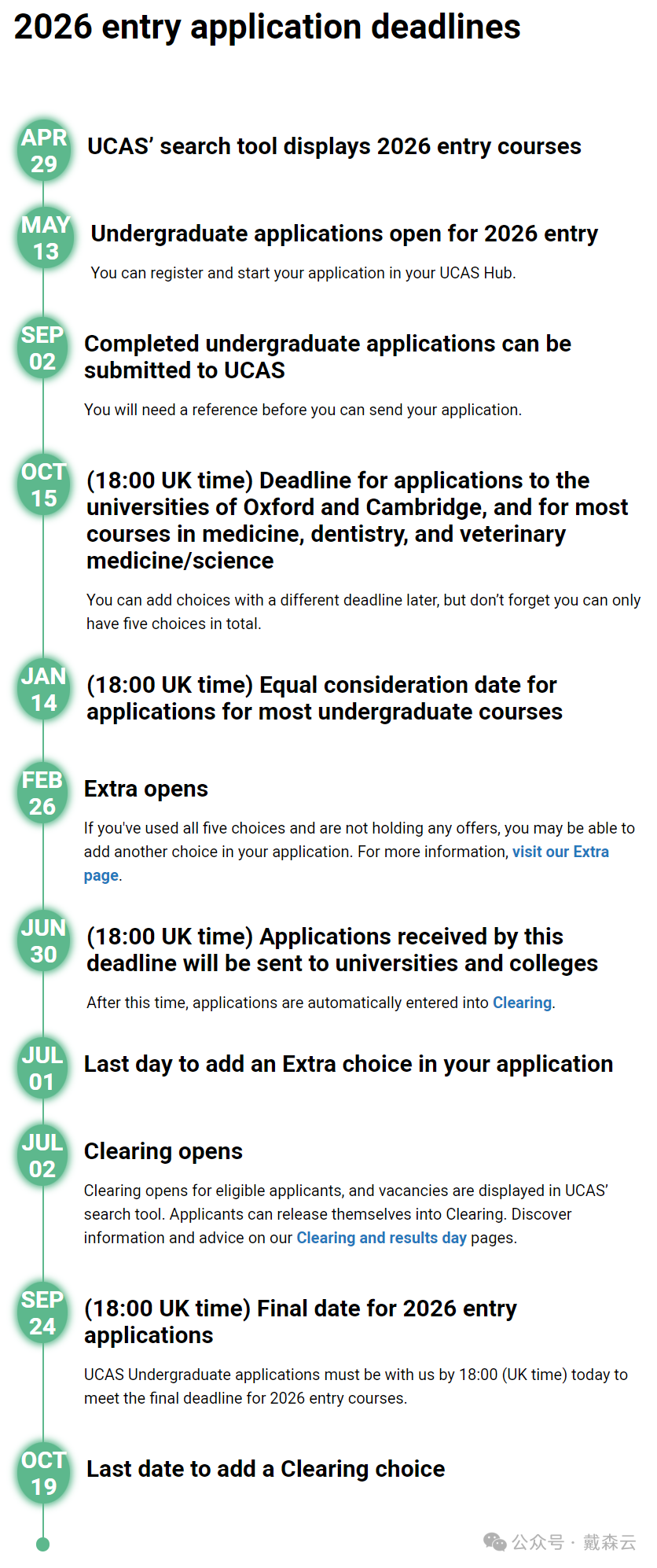The height and width of the screenshot is (1568, 657).
Task: Select the JUL 02 Clearing badge
Action: click(42, 1155)
